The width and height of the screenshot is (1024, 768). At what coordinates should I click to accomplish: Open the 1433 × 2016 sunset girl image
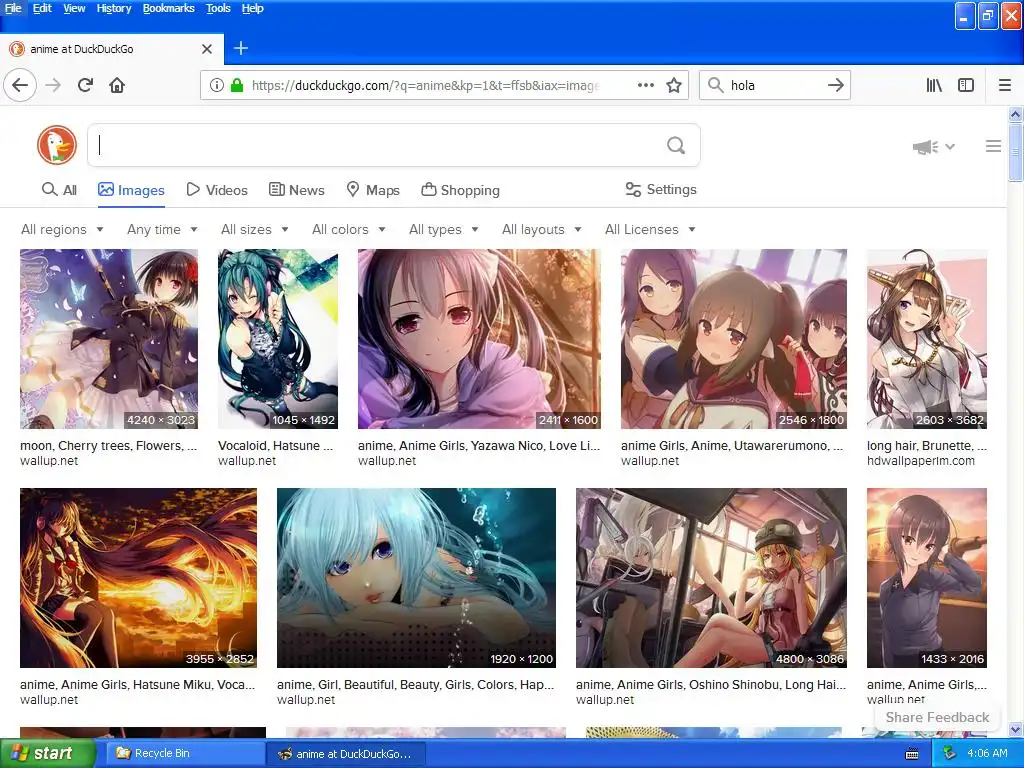pyautogui.click(x=927, y=577)
